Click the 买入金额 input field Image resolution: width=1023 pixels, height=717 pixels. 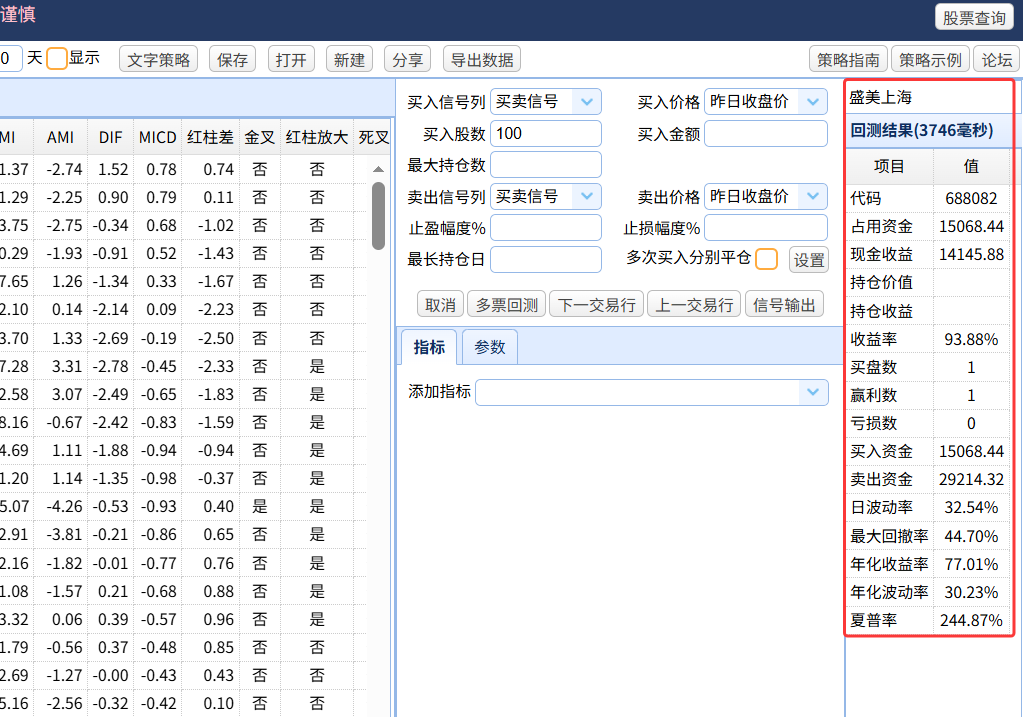coord(766,134)
